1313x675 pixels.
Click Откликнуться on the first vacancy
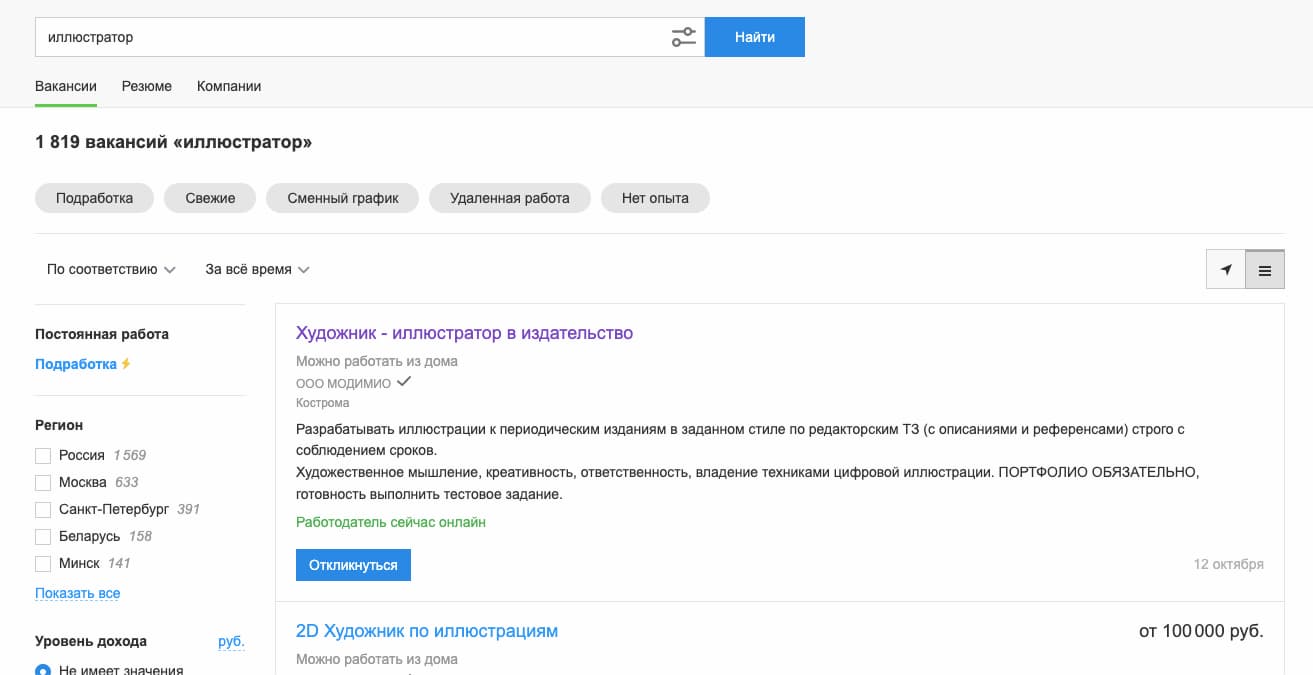click(x=353, y=564)
